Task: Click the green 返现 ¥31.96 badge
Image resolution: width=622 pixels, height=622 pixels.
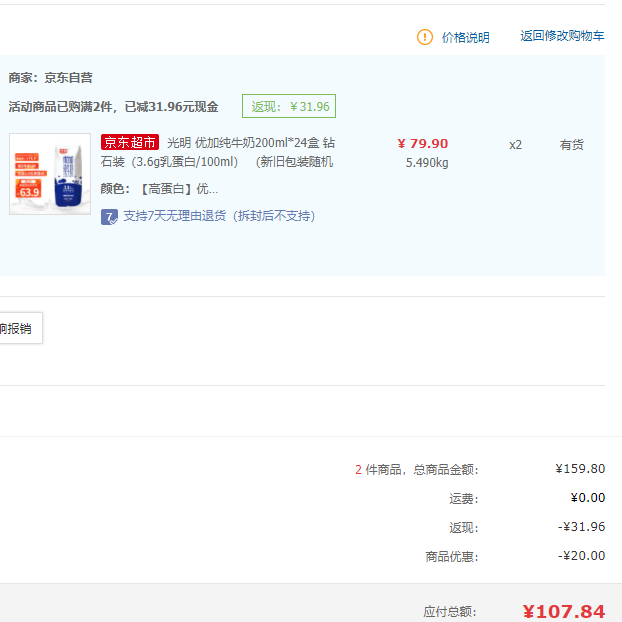Action: (x=289, y=106)
